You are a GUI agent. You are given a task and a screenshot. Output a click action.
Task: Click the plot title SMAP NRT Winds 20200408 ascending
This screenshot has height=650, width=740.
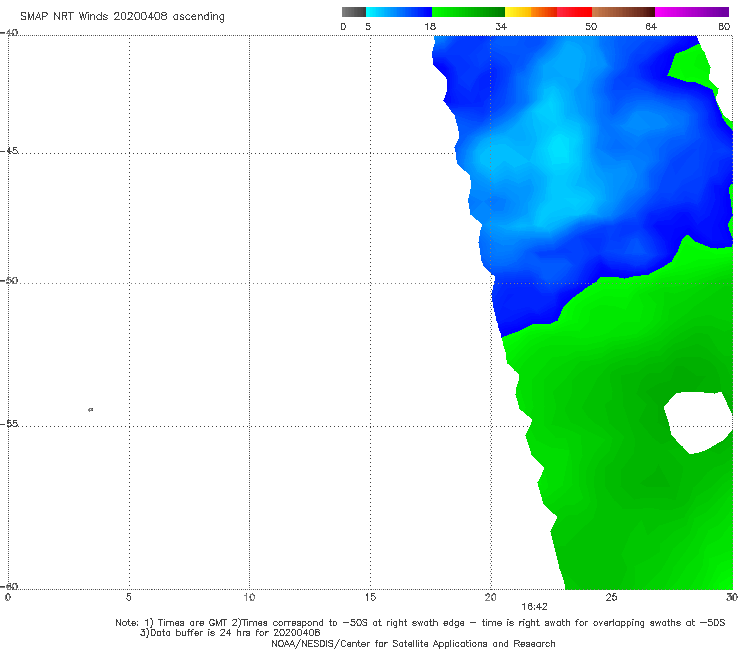coord(122,17)
